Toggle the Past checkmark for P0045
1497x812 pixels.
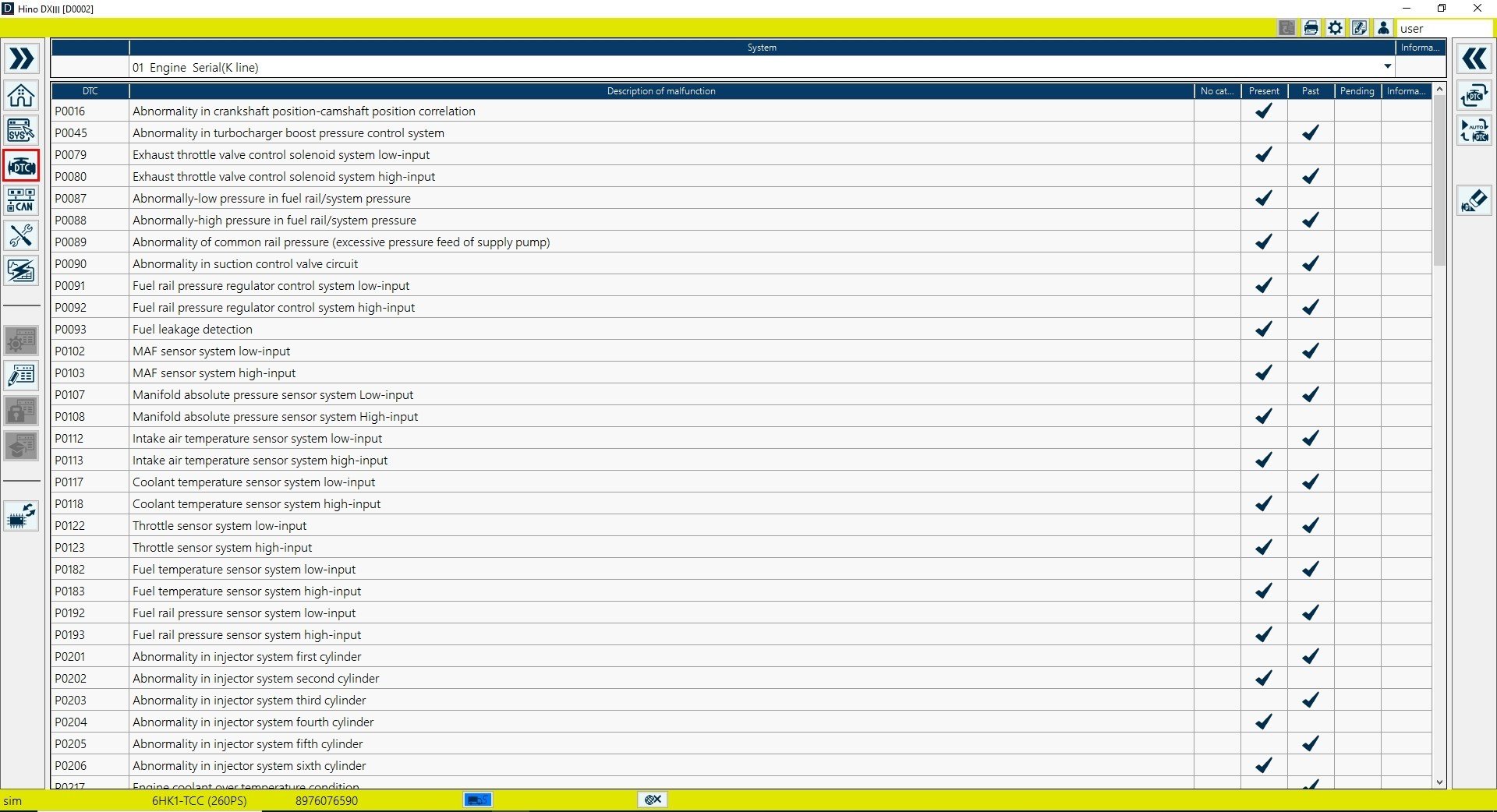(1310, 132)
